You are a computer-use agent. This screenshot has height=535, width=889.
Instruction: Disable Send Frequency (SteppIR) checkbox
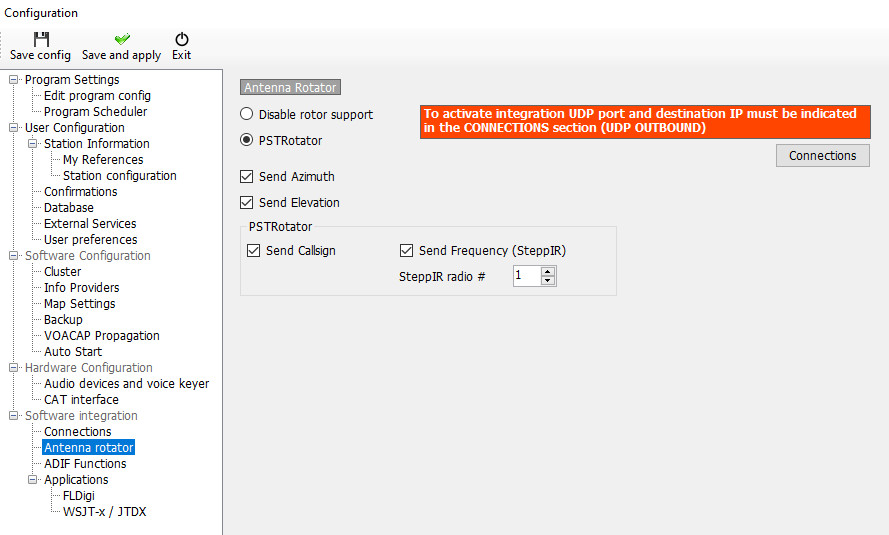click(407, 251)
